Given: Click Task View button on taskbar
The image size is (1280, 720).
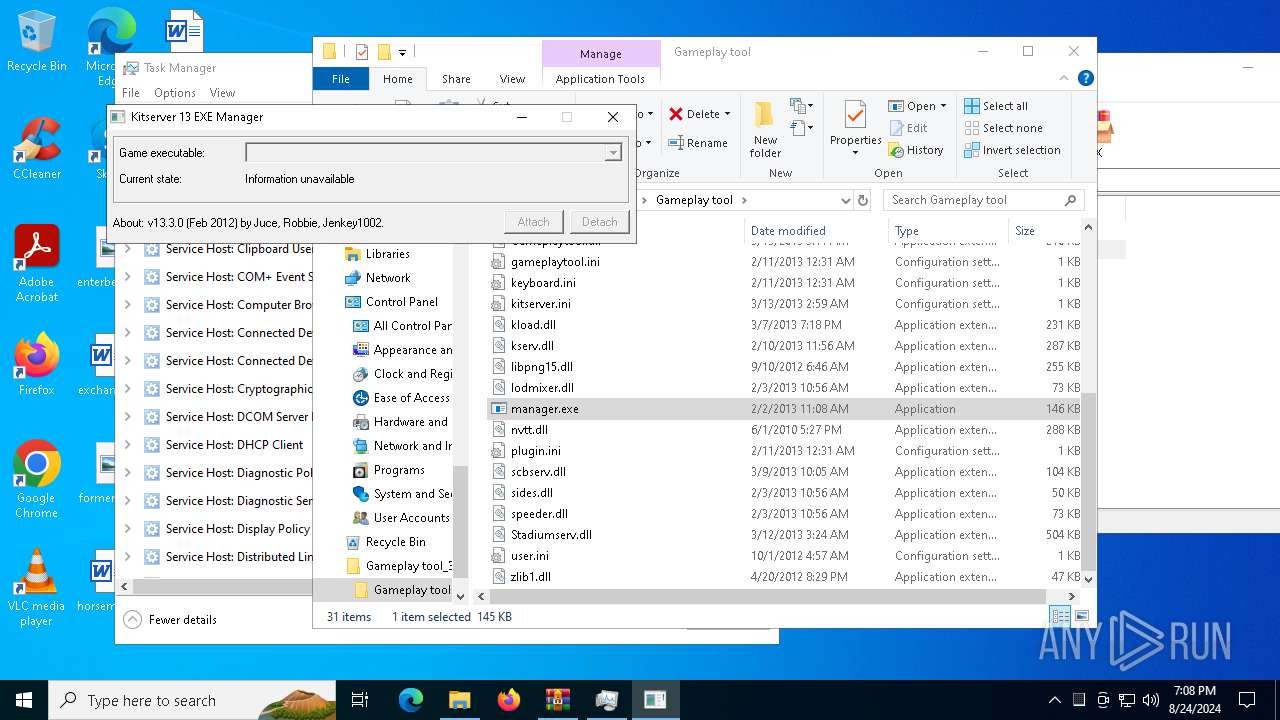Looking at the screenshot, I should 360,700.
